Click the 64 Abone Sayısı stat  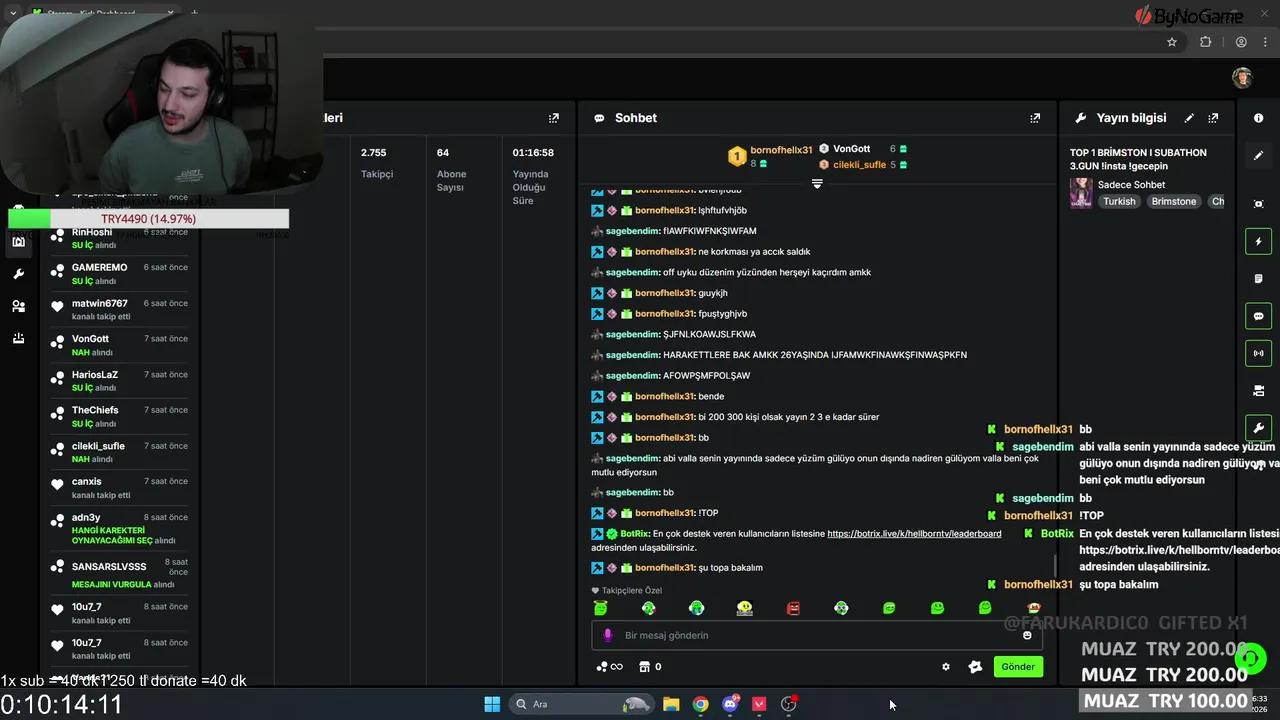coord(451,170)
